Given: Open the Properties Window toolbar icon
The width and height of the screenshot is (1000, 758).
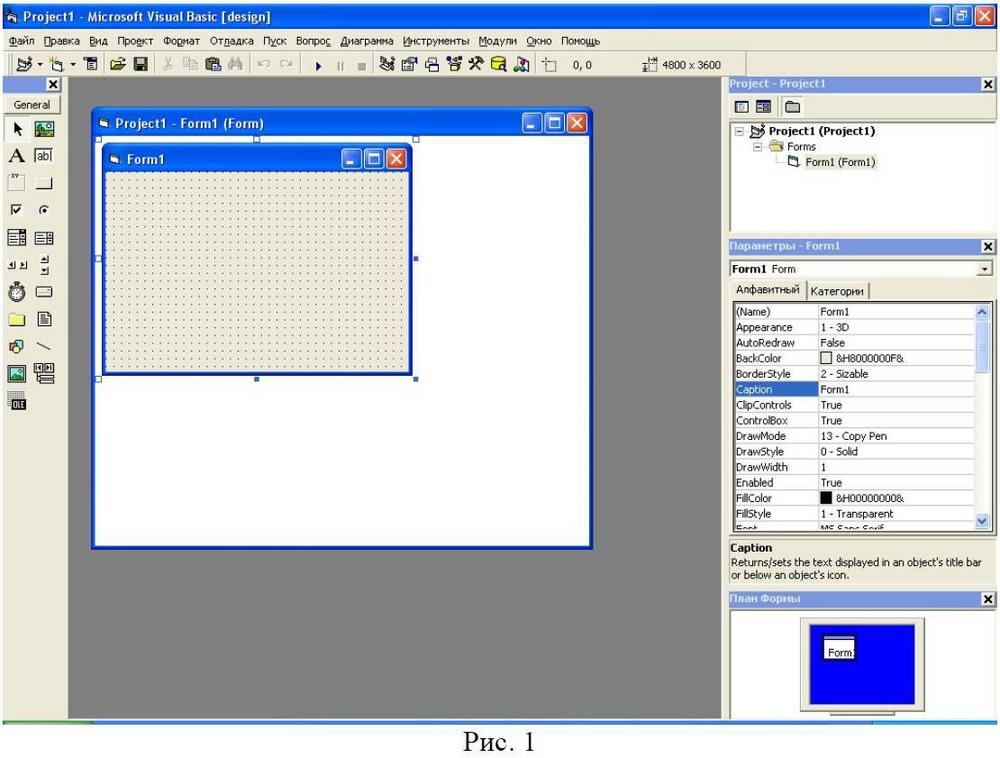Looking at the screenshot, I should pos(409,64).
